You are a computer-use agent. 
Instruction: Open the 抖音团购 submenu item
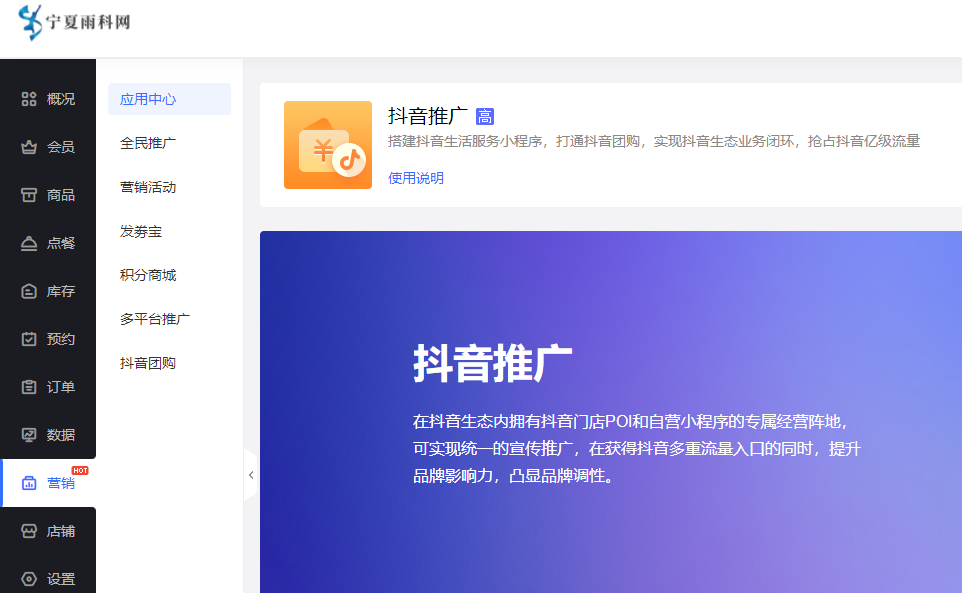[x=148, y=363]
